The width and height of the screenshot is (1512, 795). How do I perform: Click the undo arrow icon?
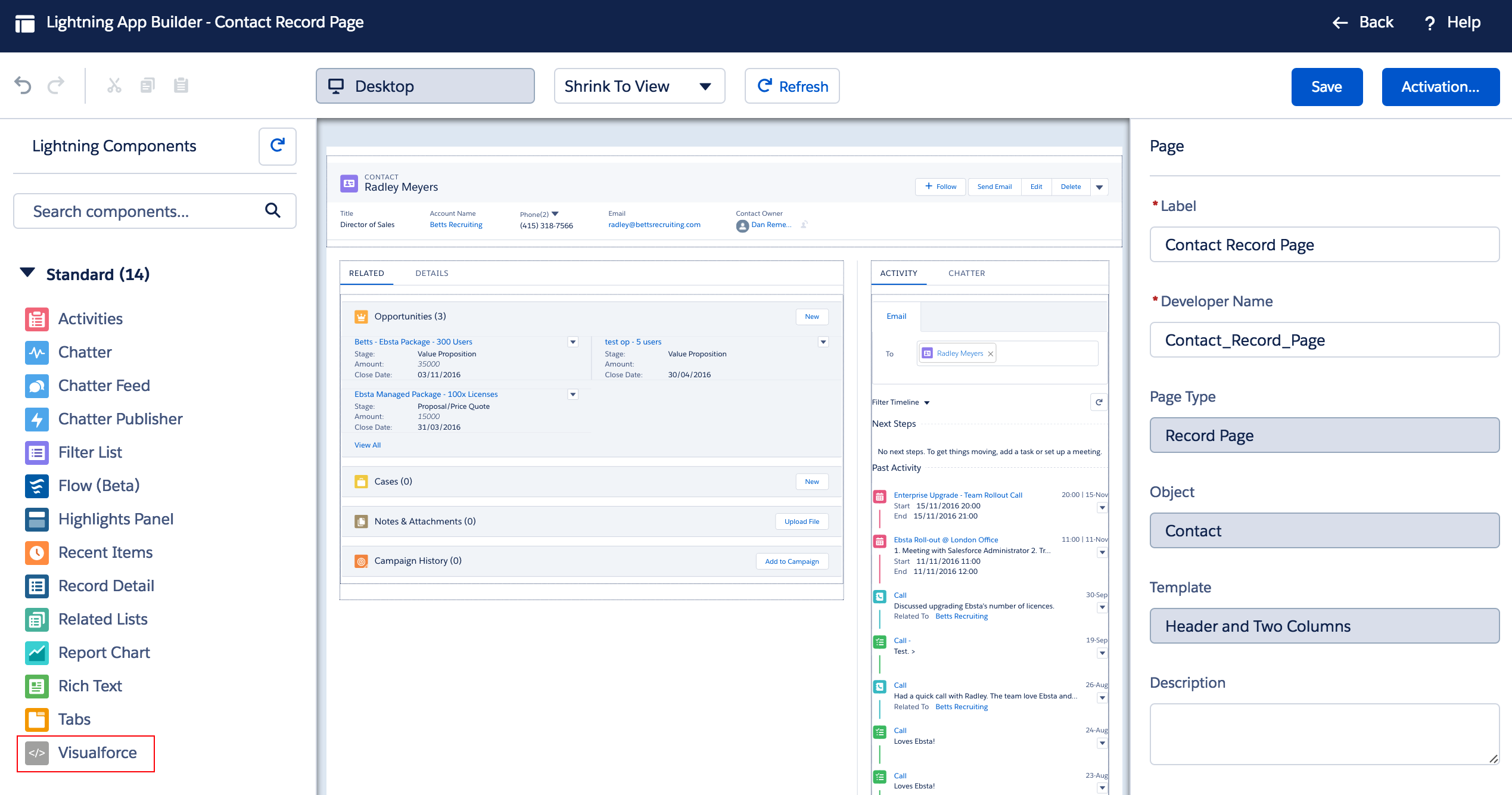pos(23,86)
